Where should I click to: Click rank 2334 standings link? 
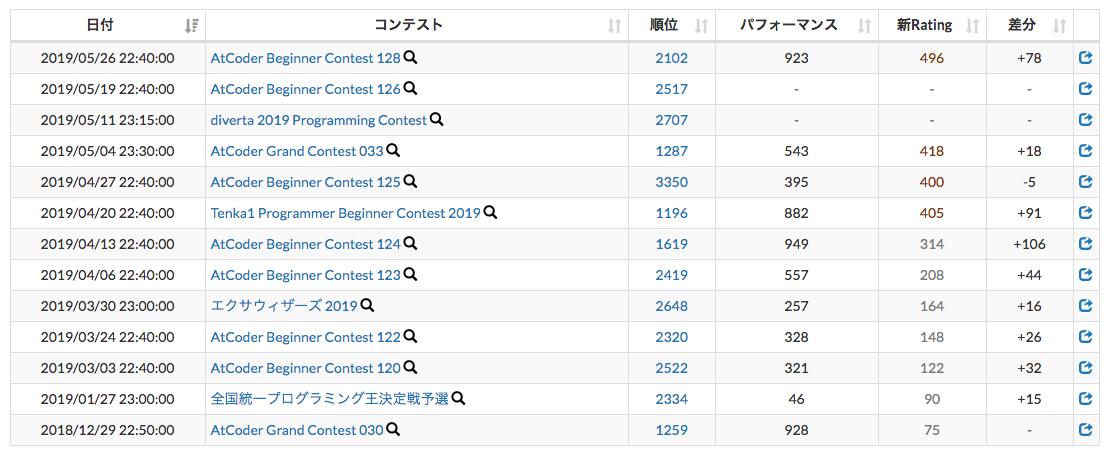click(x=671, y=400)
